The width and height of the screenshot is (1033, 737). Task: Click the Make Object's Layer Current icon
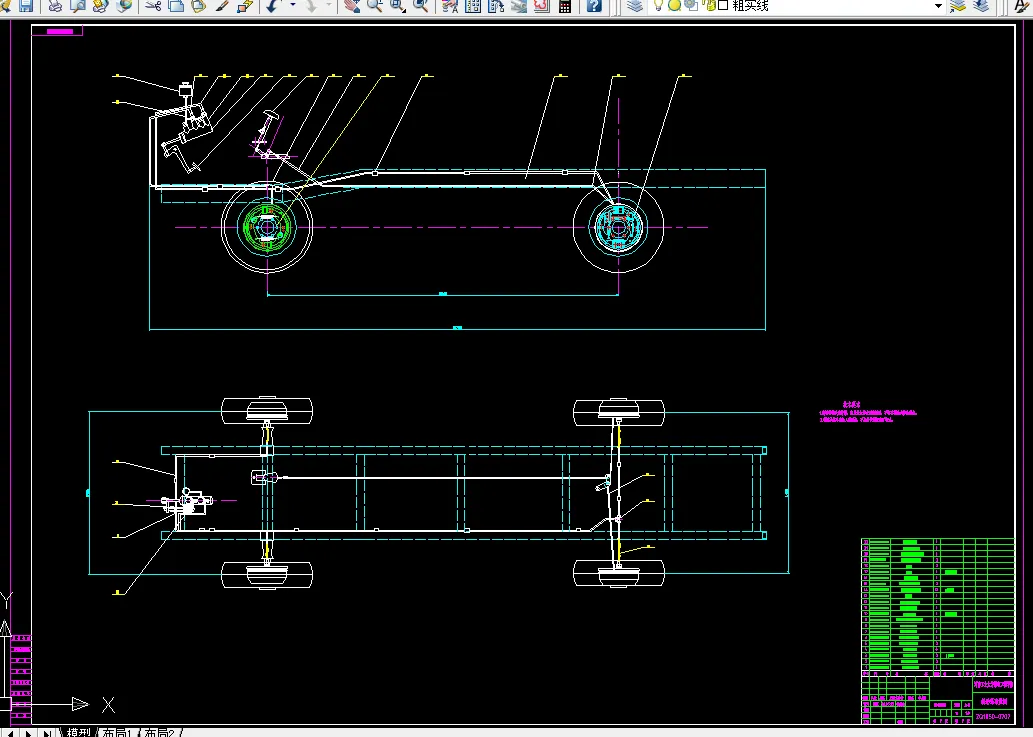coord(958,6)
